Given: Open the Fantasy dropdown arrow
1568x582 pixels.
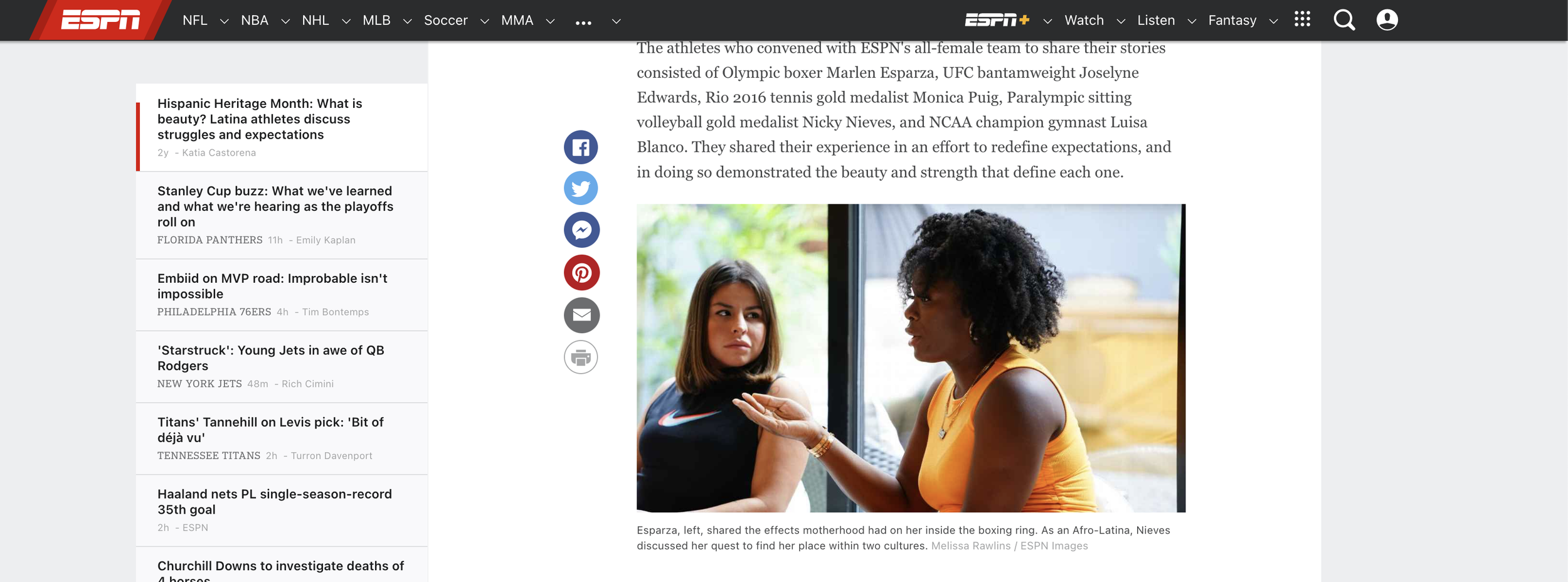Looking at the screenshot, I should (x=1273, y=21).
